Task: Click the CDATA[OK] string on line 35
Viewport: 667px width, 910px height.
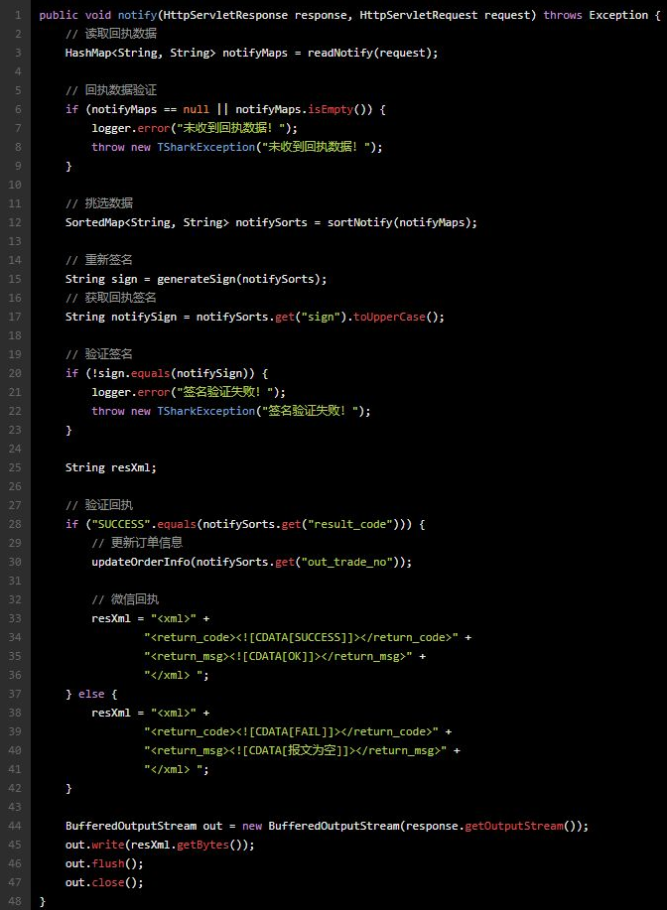Action: coord(278,656)
